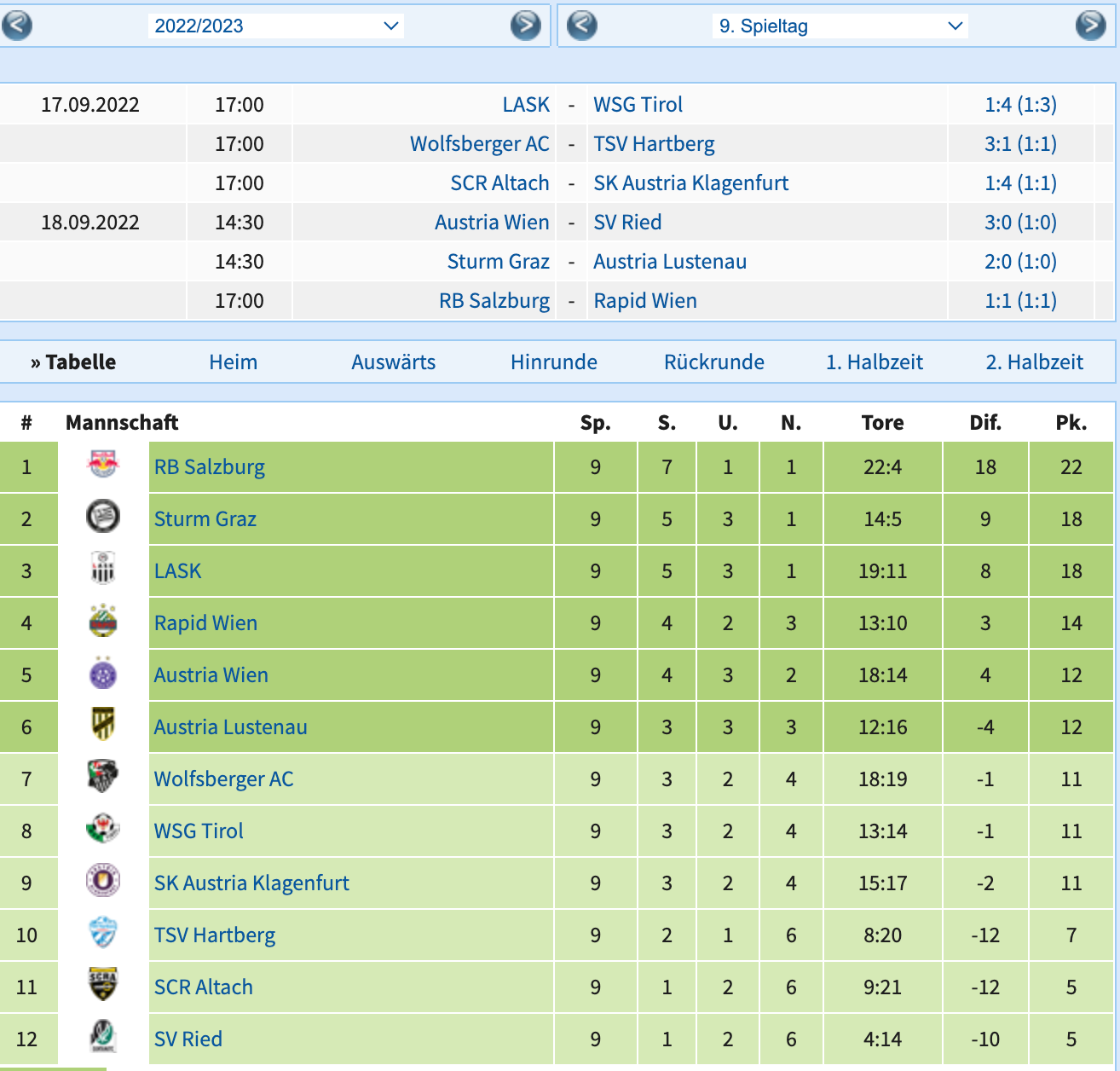Open SK Austria Klagenfurt link in standings
The image size is (1120, 1071).
click(x=251, y=883)
